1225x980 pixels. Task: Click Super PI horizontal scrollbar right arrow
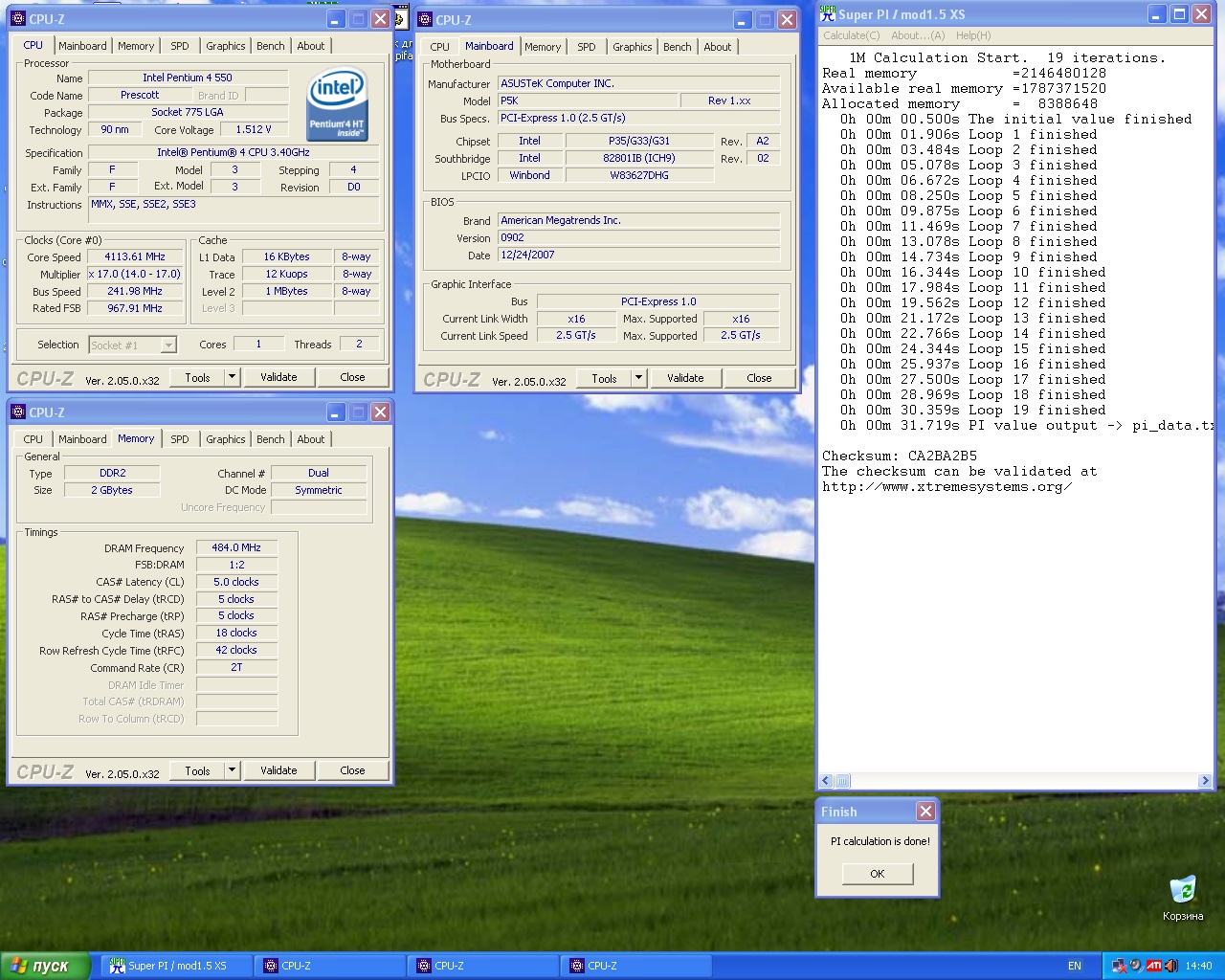coord(1205,781)
